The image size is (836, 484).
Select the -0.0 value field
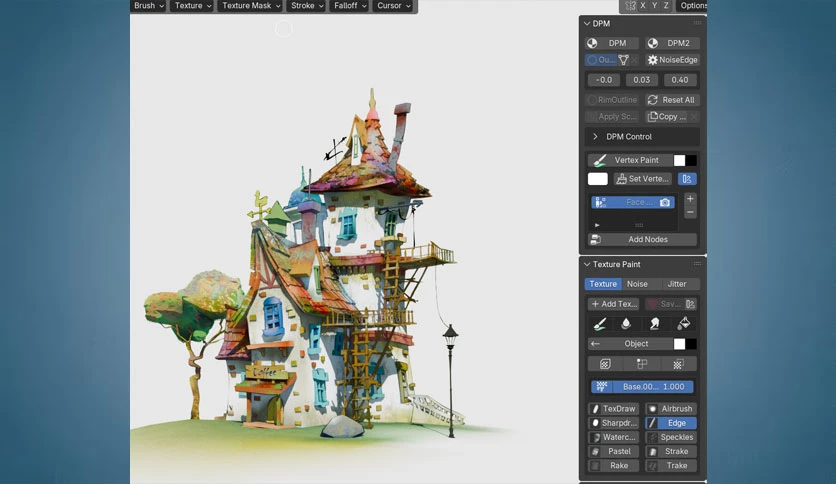tap(604, 80)
